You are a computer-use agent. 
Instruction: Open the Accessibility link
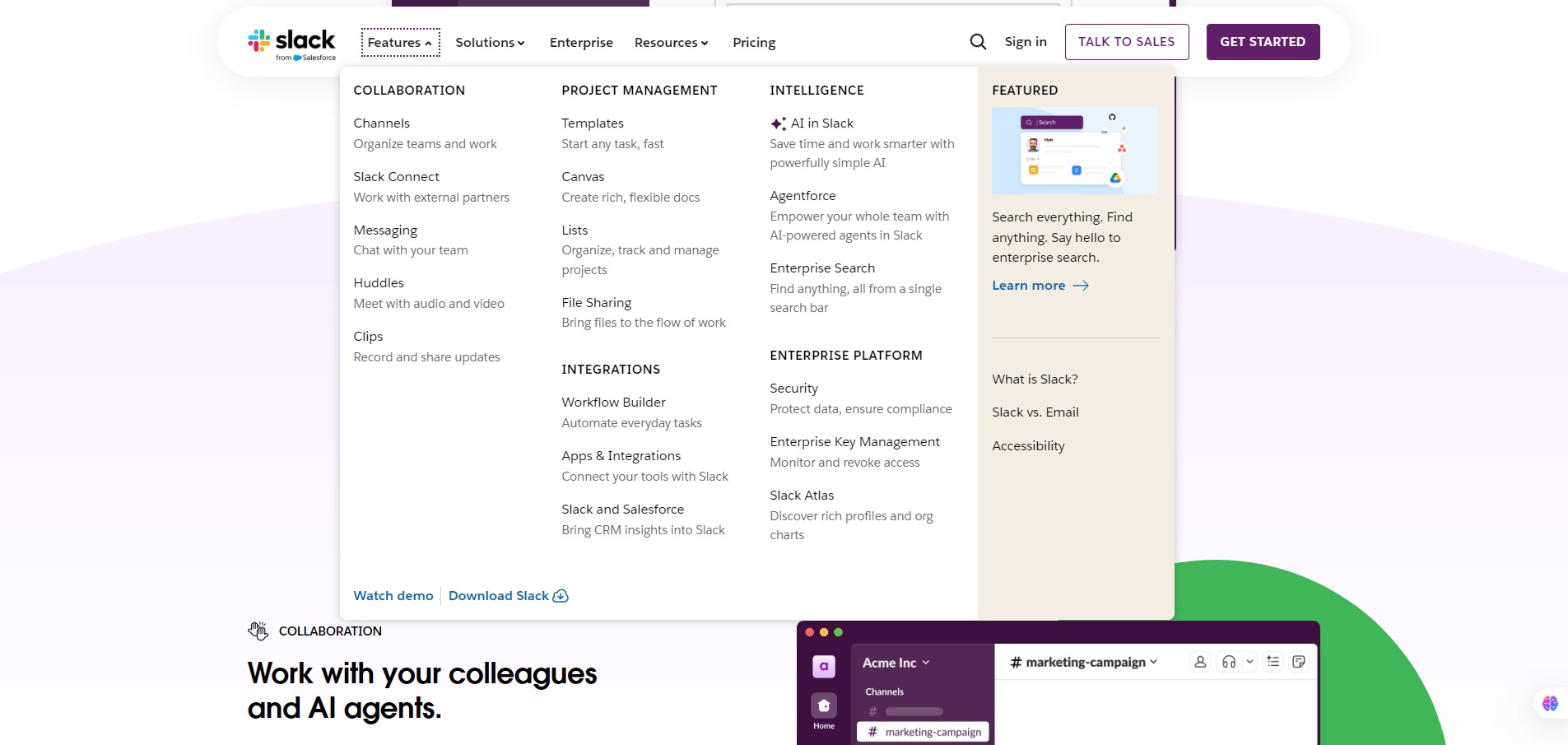pos(1028,446)
